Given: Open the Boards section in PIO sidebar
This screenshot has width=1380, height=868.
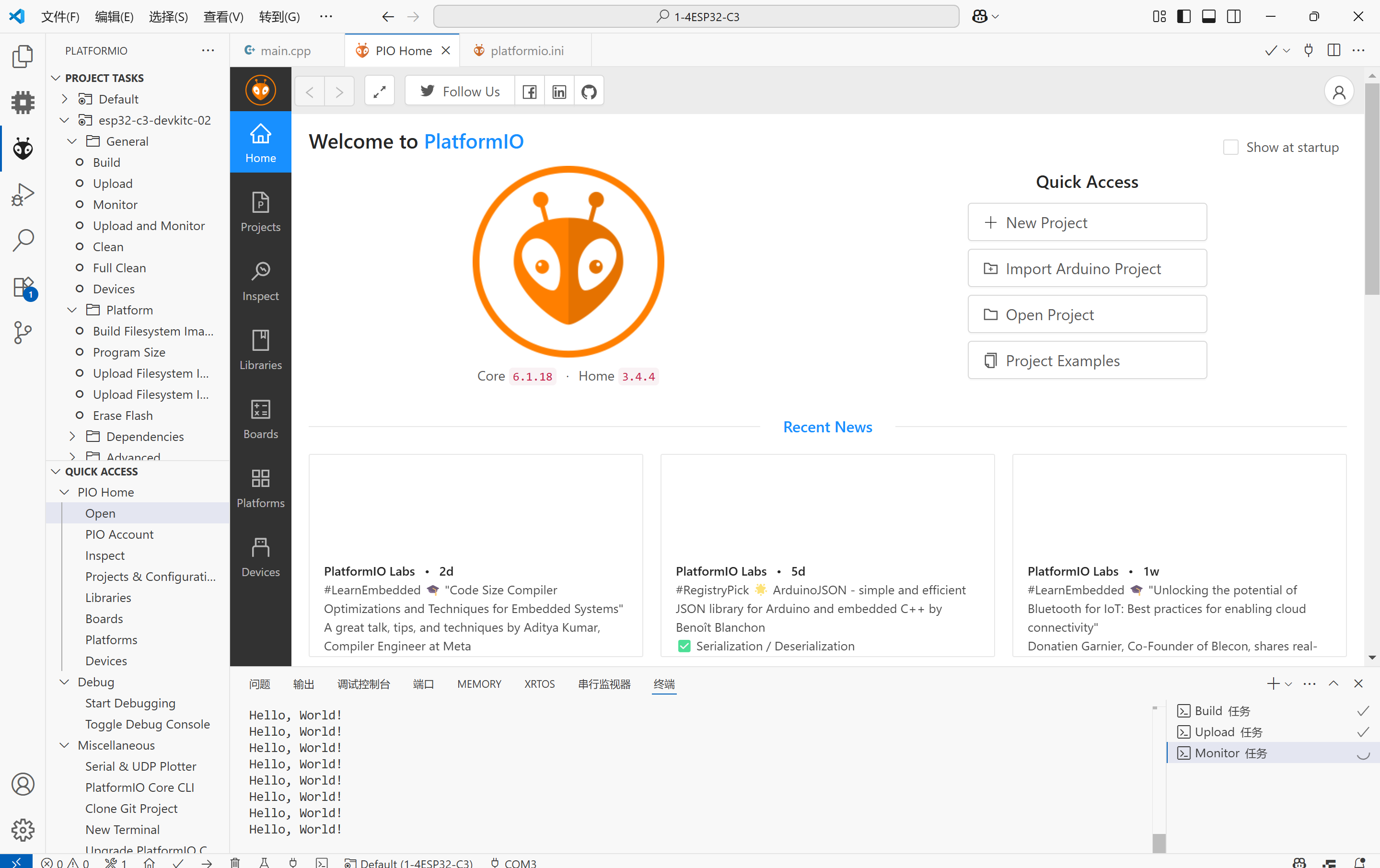Looking at the screenshot, I should coord(260,419).
